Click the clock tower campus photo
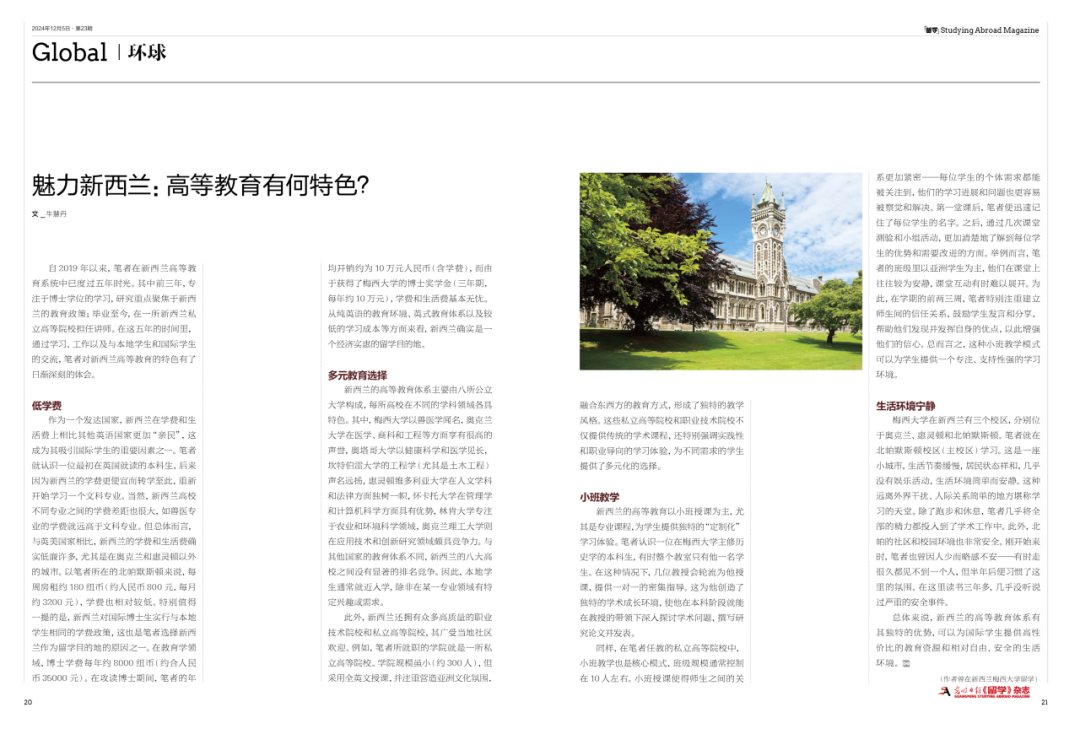The width and height of the screenshot is (1080, 729). 720,271
